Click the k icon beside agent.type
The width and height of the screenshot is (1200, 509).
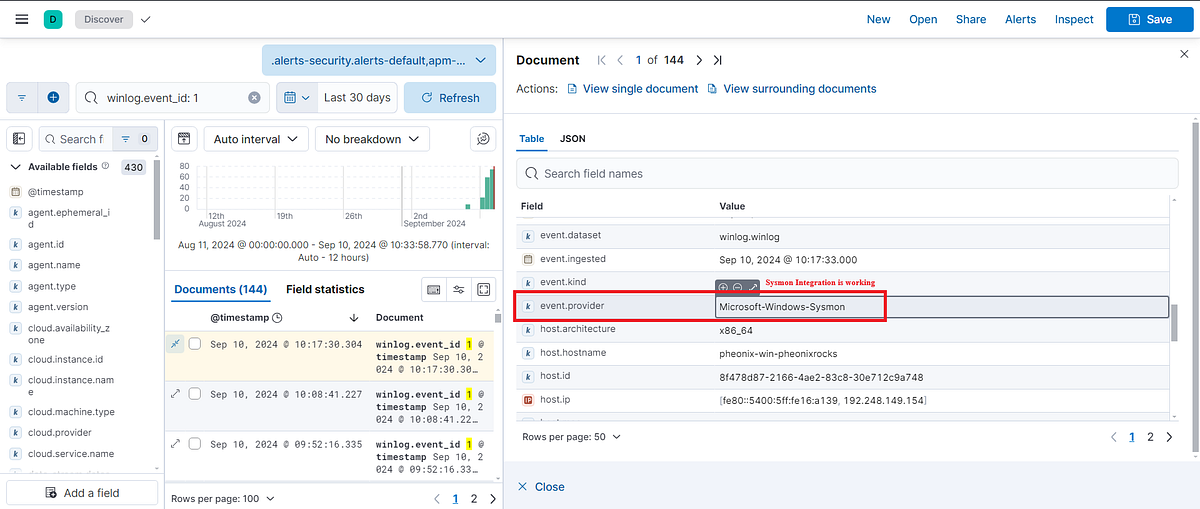[x=16, y=286]
